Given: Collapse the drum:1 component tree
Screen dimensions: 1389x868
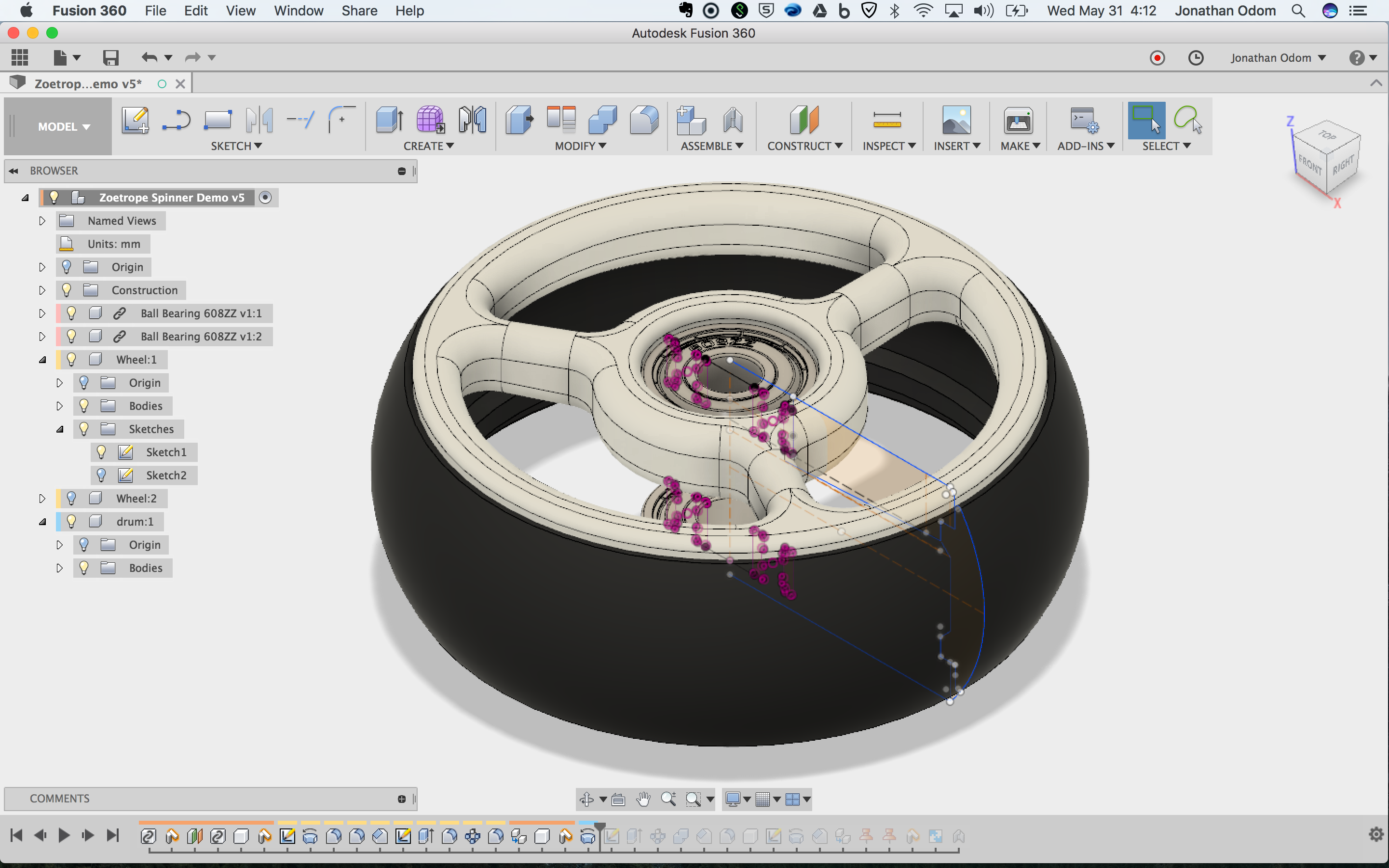Looking at the screenshot, I should (x=42, y=522).
